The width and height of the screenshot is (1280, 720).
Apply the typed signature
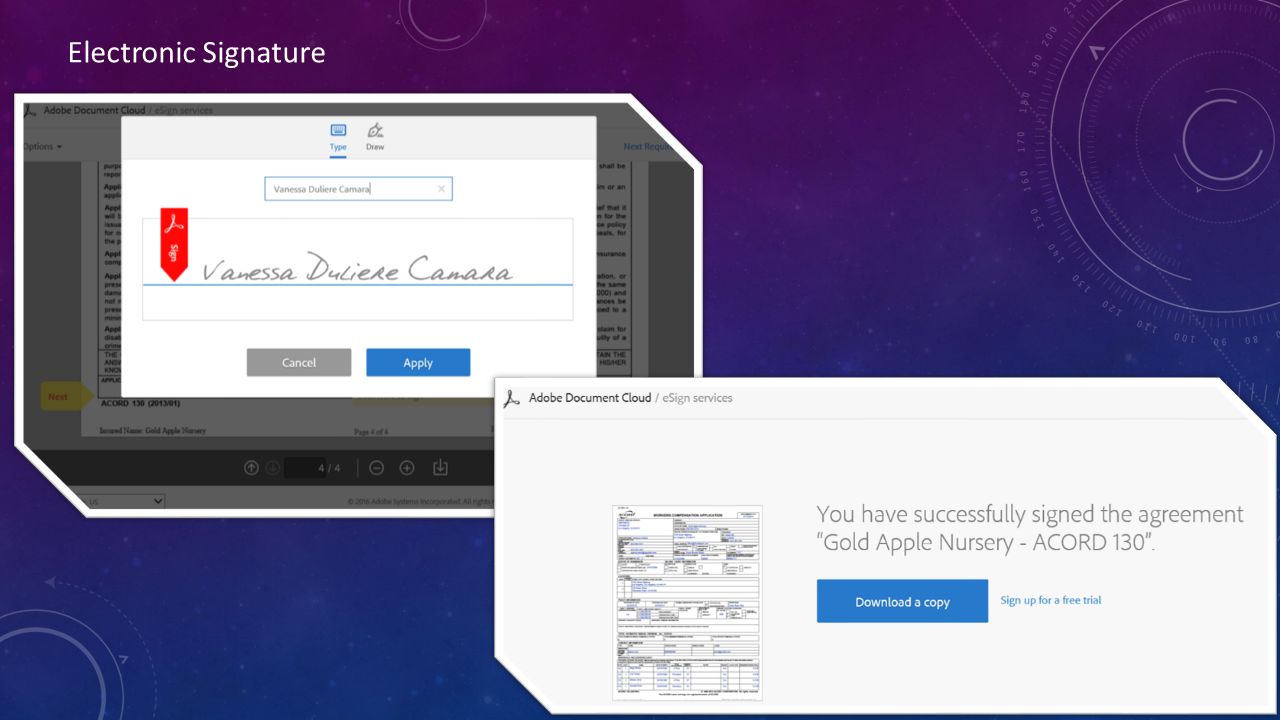pos(418,362)
